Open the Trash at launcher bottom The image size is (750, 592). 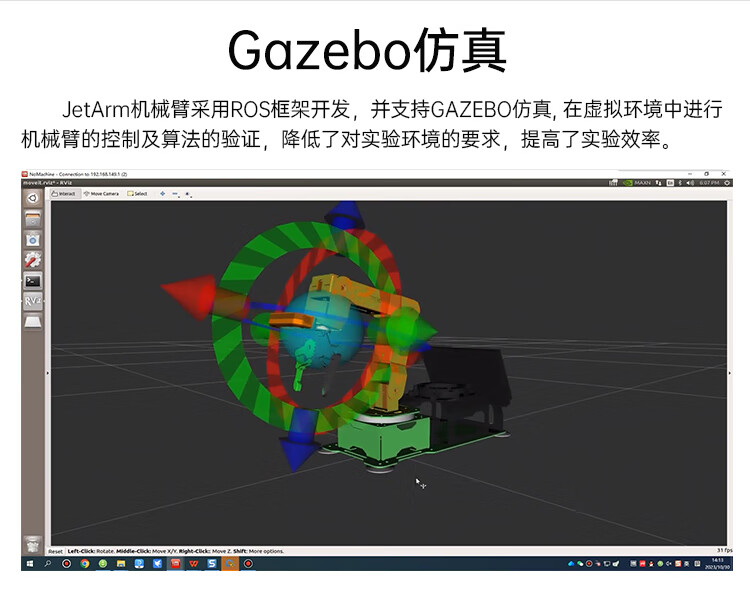pos(32,541)
